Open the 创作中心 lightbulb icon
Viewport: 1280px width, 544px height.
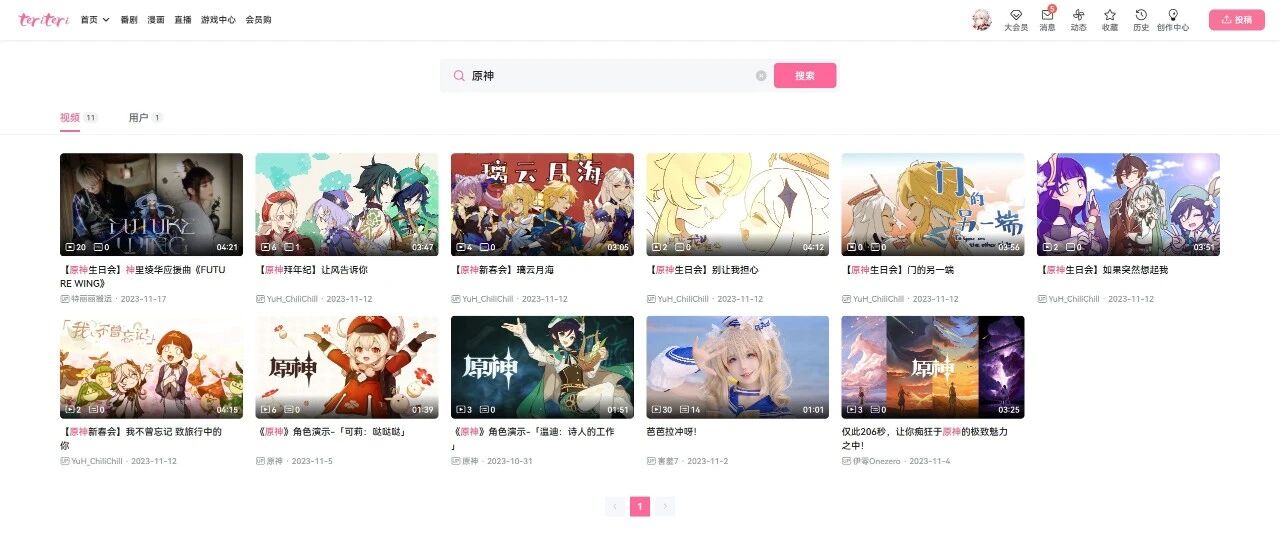1173,15
